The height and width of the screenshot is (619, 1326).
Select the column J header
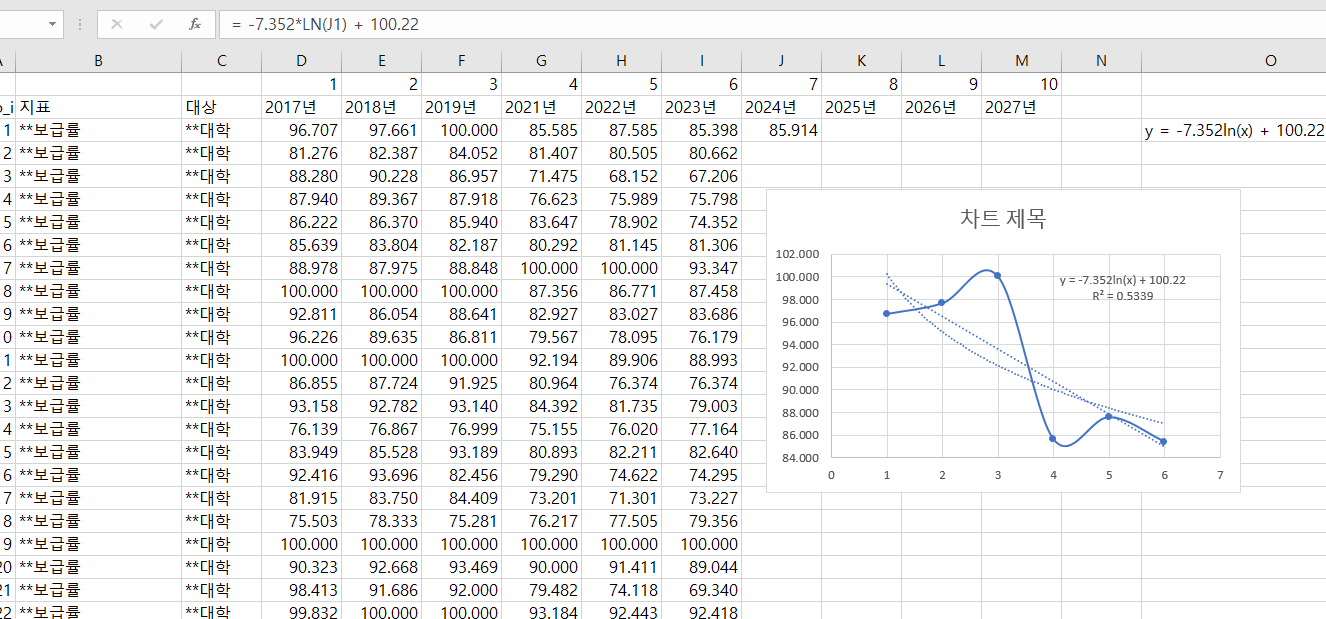[x=781, y=61]
